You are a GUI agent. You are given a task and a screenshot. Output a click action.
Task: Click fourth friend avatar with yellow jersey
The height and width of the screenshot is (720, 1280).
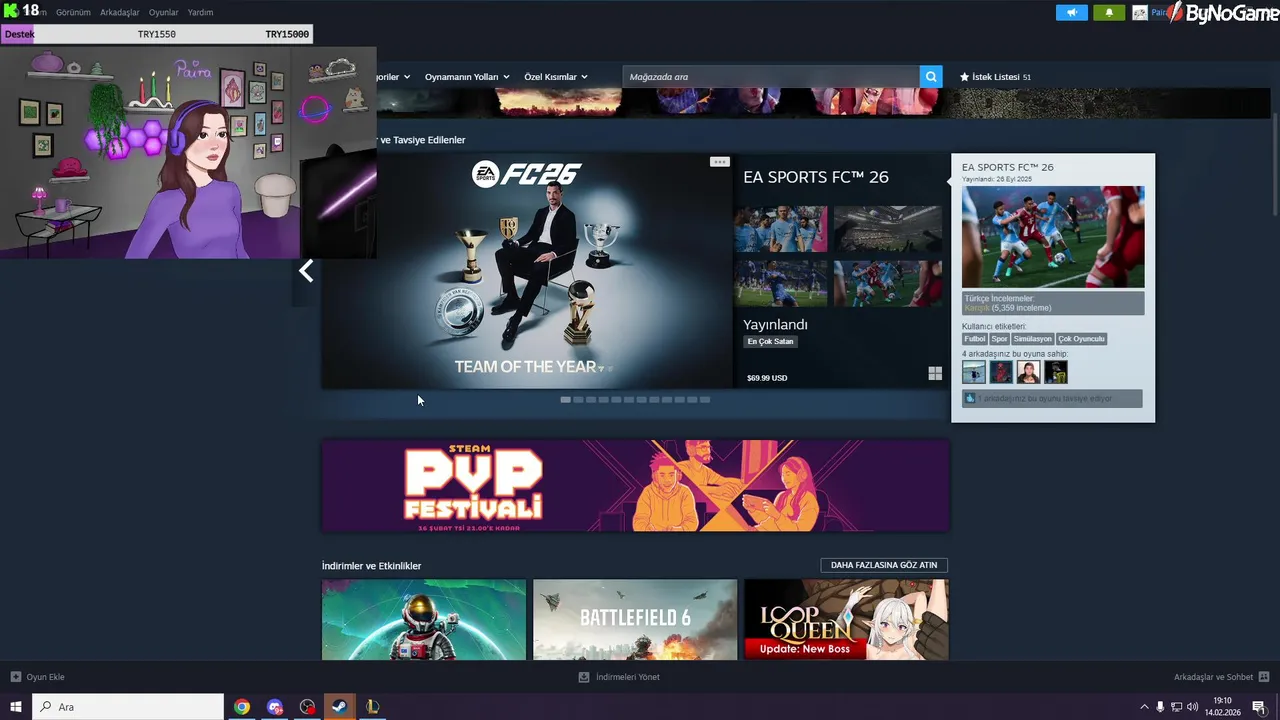(x=1055, y=372)
